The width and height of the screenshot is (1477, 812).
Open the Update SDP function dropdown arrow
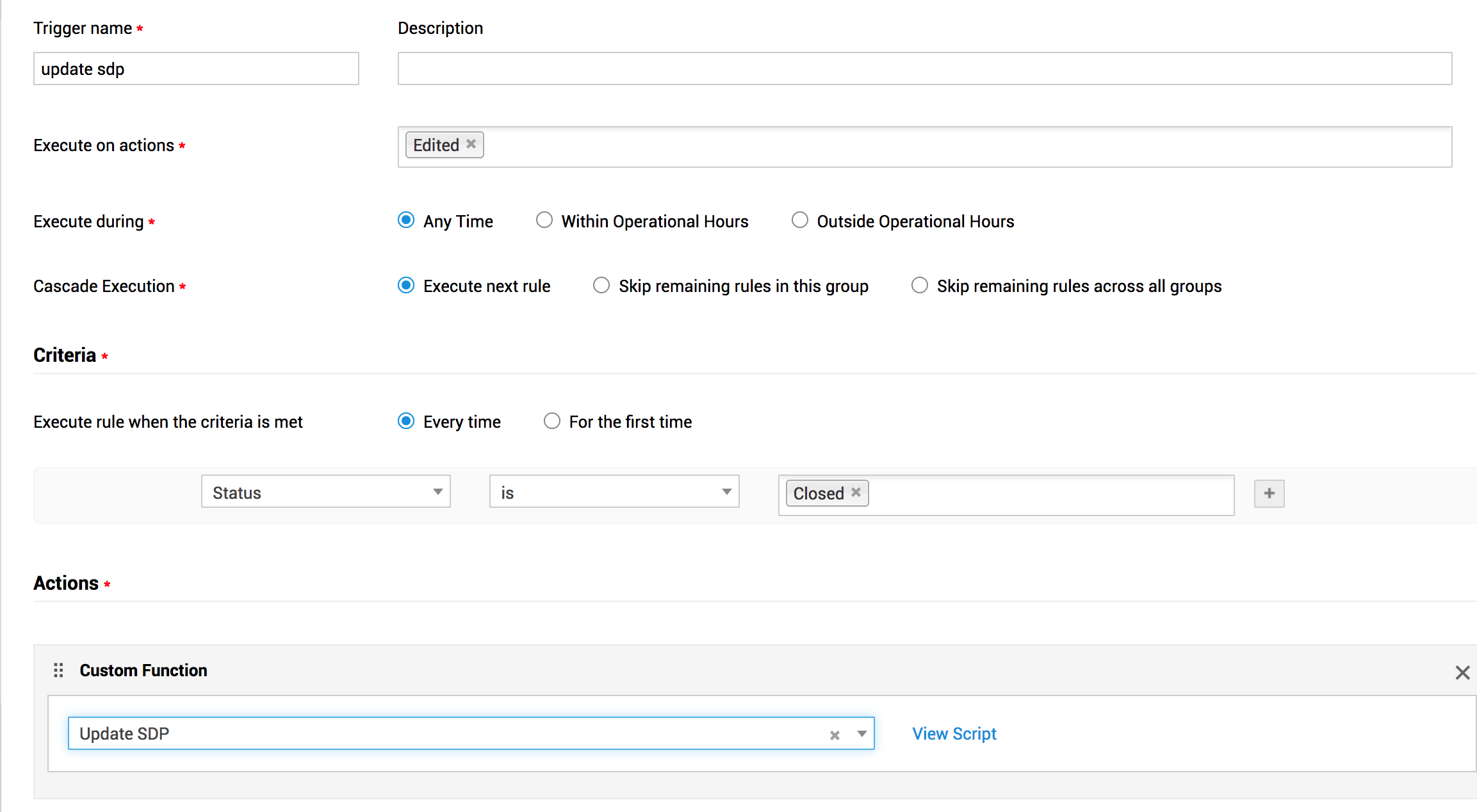[861, 734]
